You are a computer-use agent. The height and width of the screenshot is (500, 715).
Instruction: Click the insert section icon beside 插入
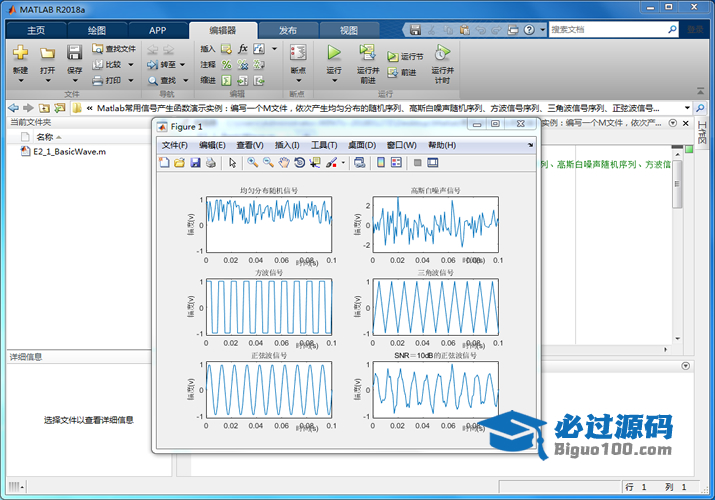tap(226, 49)
